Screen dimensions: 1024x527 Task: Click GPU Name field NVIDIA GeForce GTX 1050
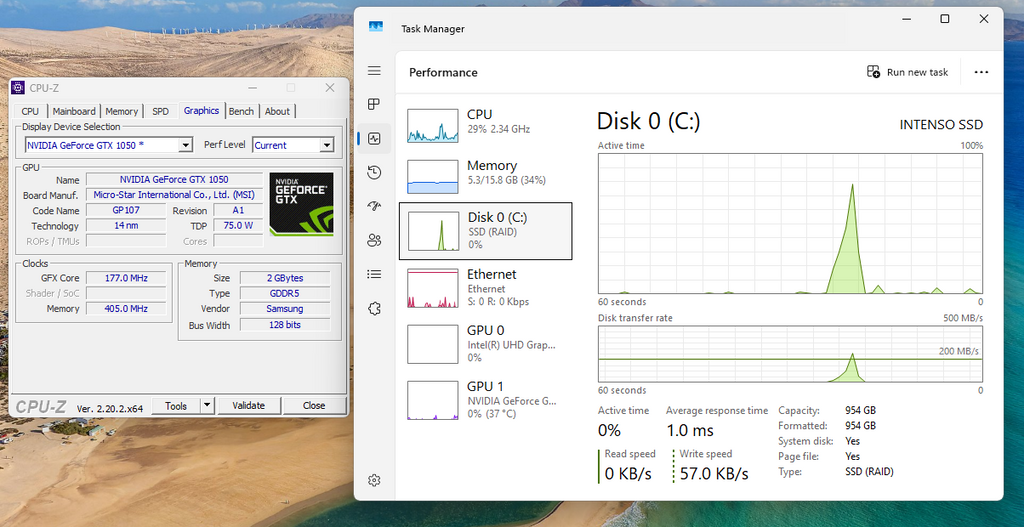coord(174,180)
